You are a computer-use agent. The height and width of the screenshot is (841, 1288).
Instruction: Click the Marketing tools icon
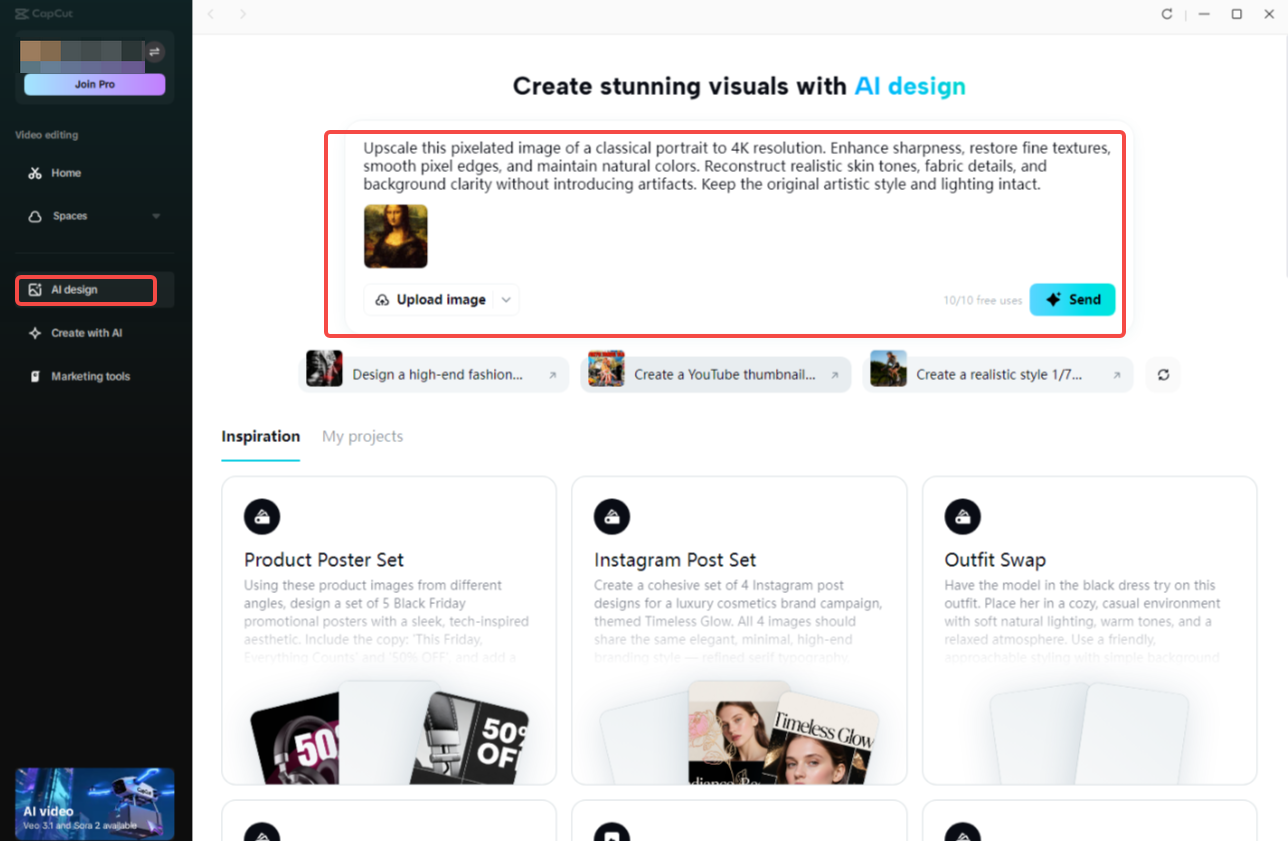pos(35,377)
